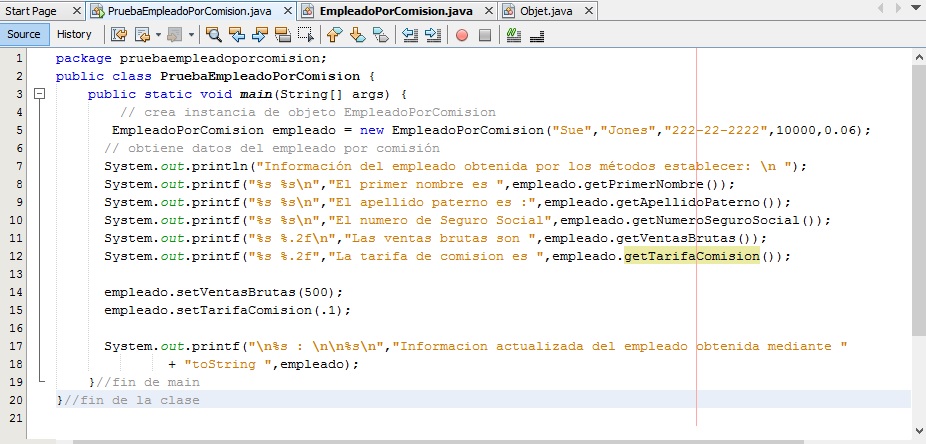Jump to next search occurrence

click(x=260, y=35)
